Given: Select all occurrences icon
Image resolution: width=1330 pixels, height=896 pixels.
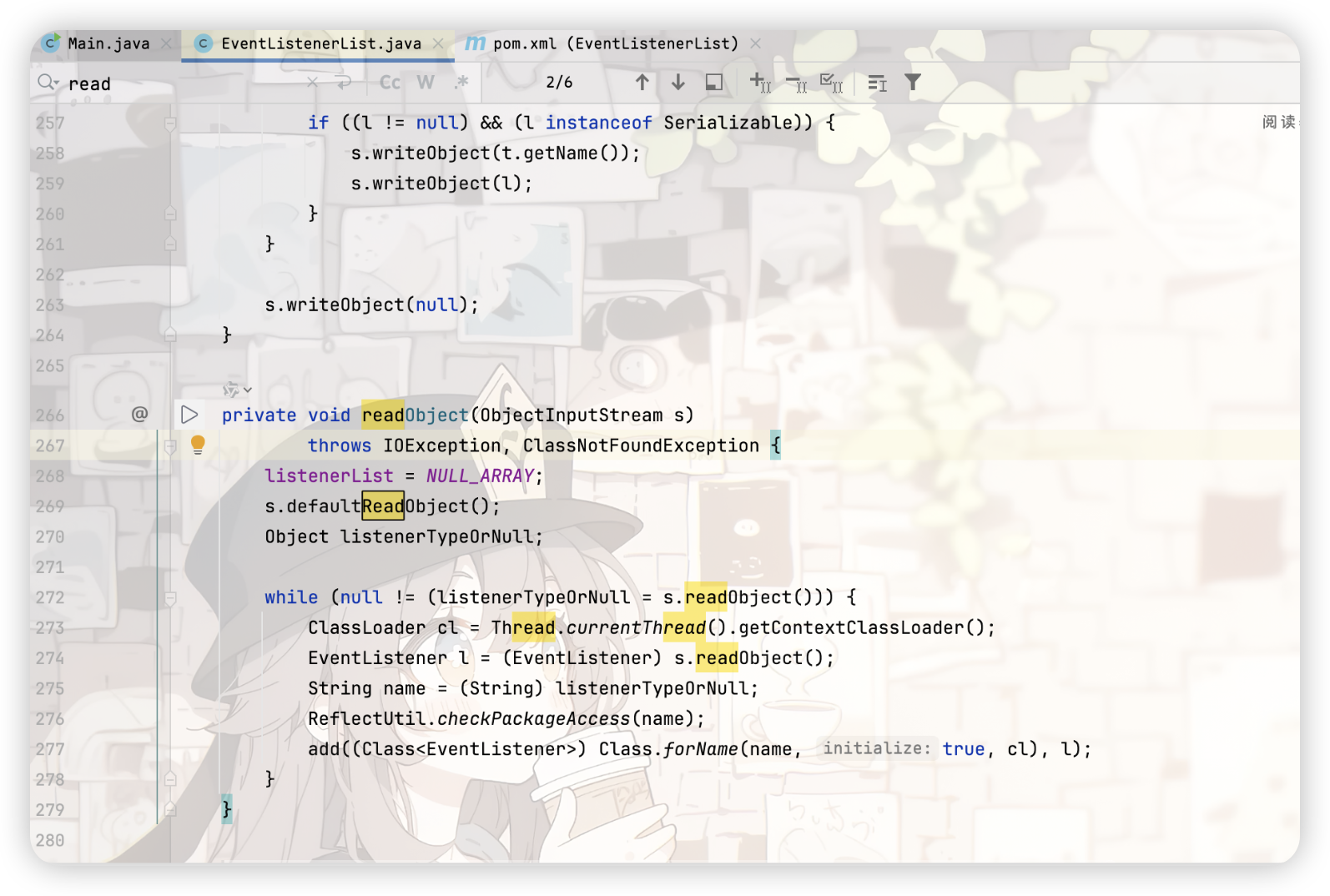Looking at the screenshot, I should click(832, 83).
